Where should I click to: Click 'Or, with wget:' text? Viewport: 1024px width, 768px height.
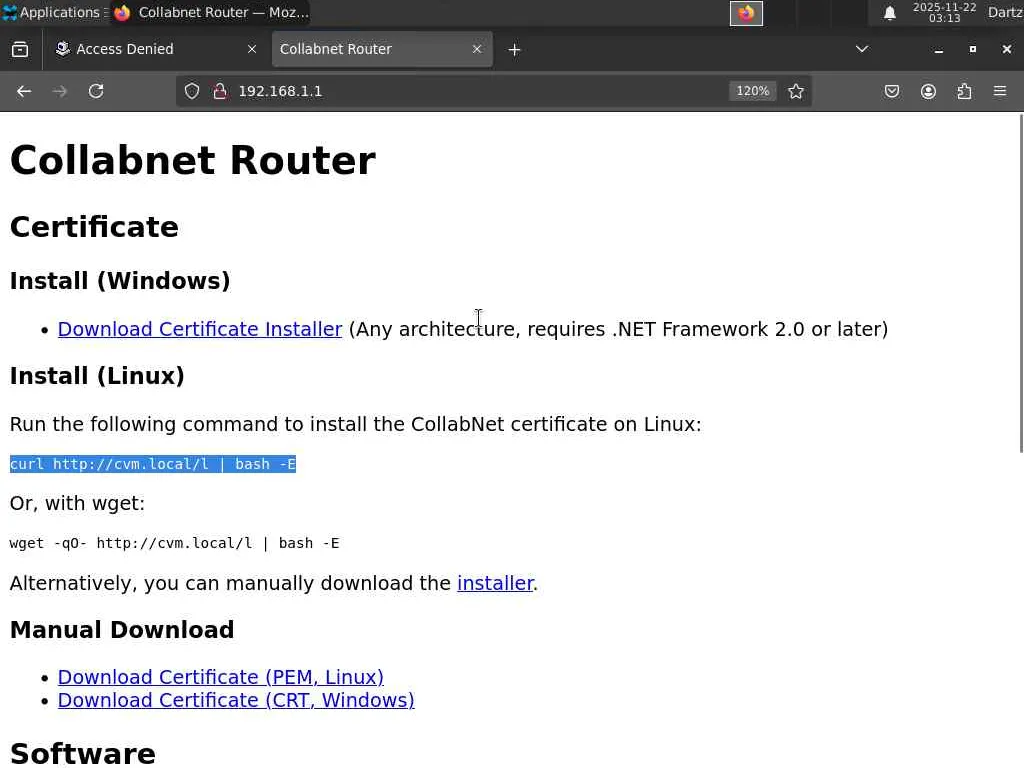[77, 504]
